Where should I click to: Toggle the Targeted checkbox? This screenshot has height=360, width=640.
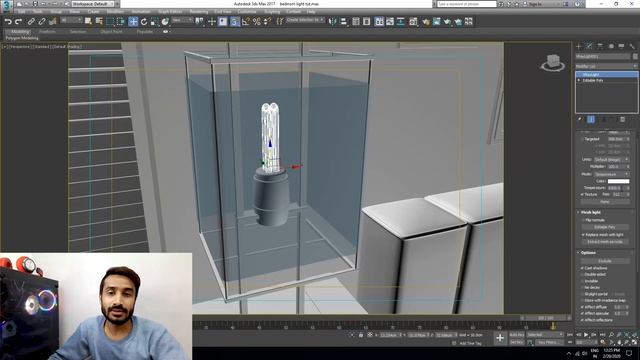tap(583, 139)
